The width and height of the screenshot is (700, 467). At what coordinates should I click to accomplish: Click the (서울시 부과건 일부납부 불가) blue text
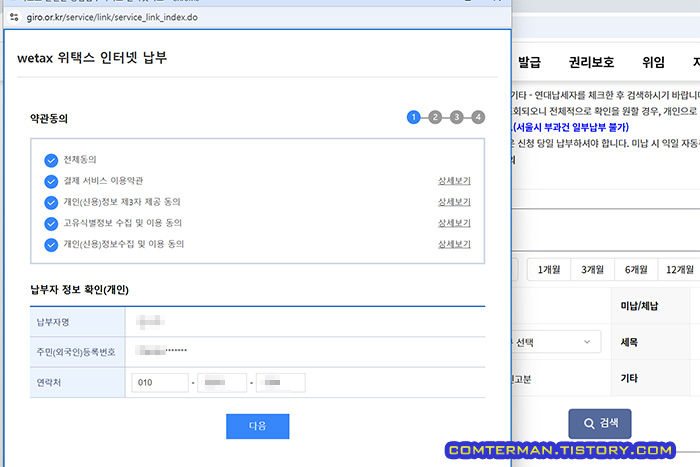(570, 127)
